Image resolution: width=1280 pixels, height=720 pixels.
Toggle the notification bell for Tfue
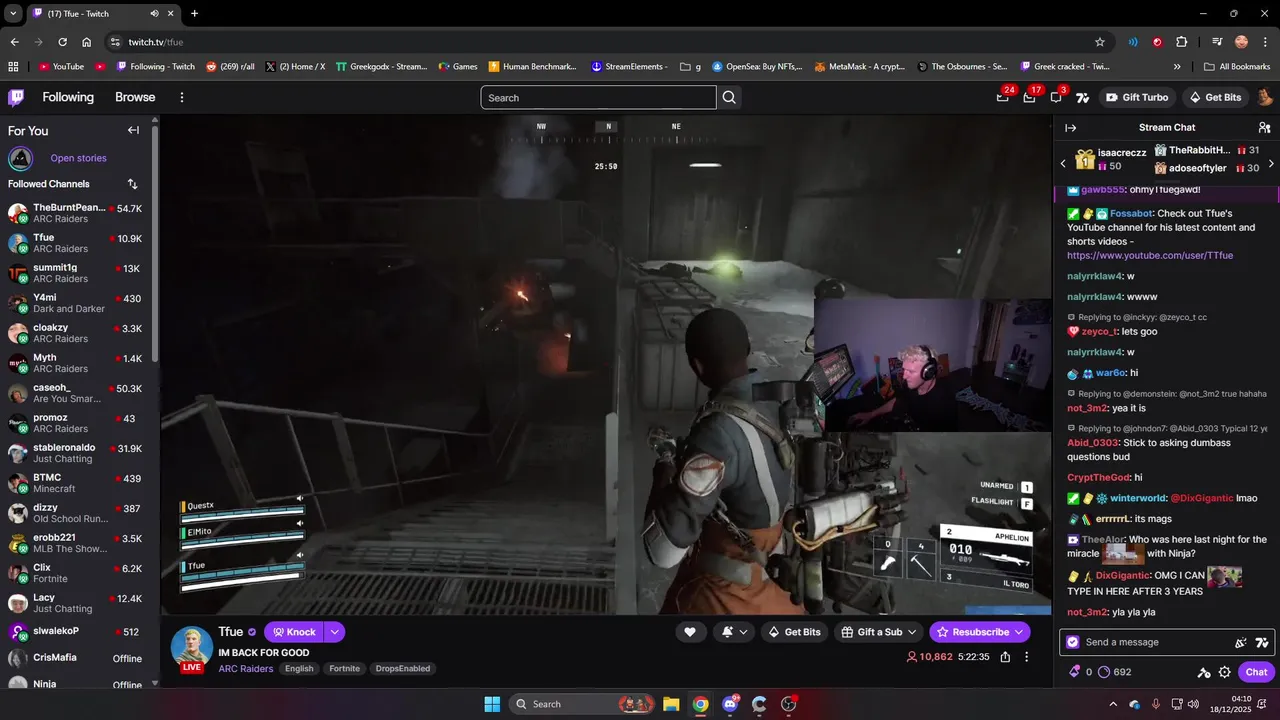tap(727, 632)
